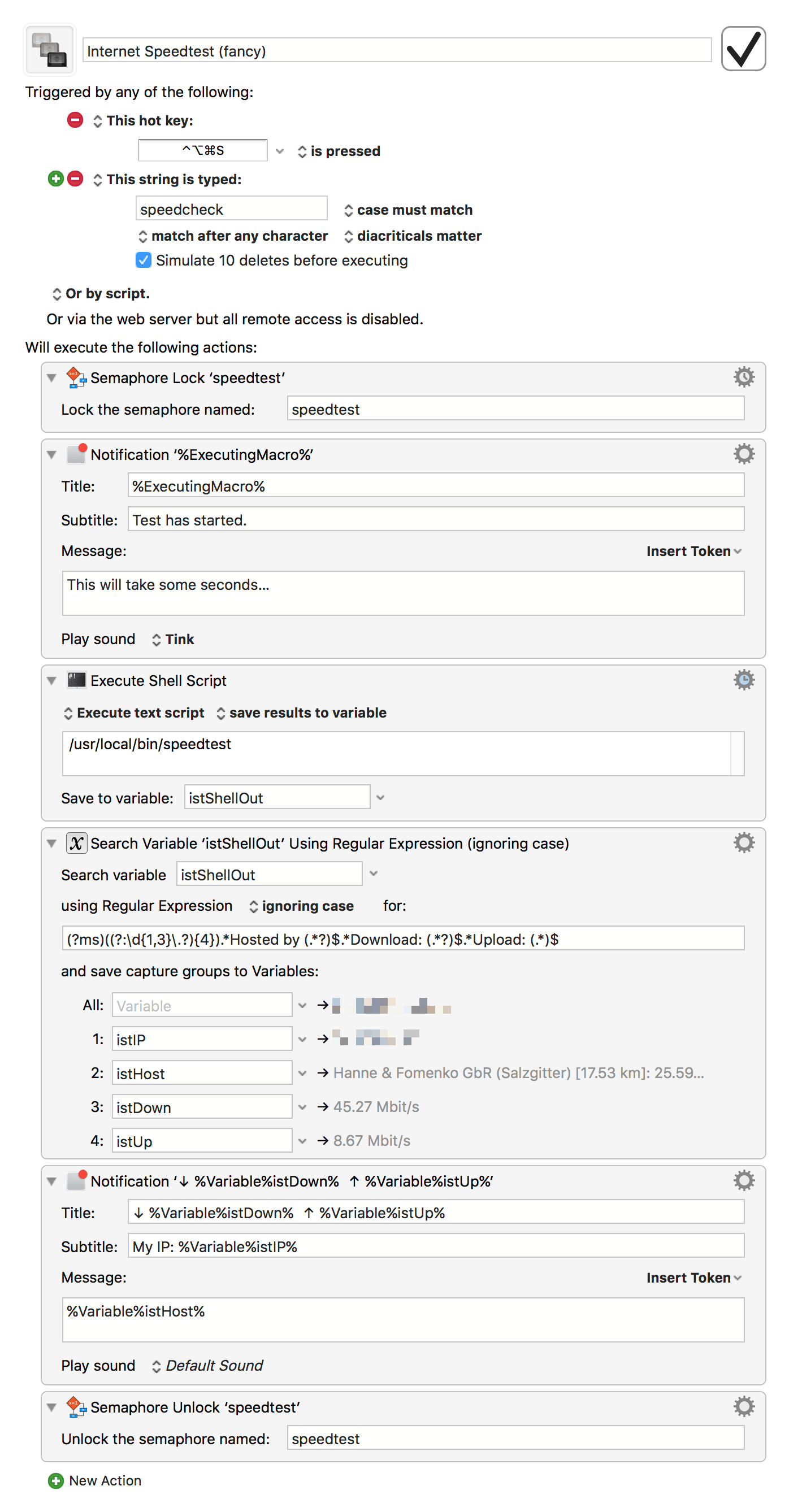Click the istDown/istUp Notification action icon
The image size is (789, 1512).
tap(76, 1180)
